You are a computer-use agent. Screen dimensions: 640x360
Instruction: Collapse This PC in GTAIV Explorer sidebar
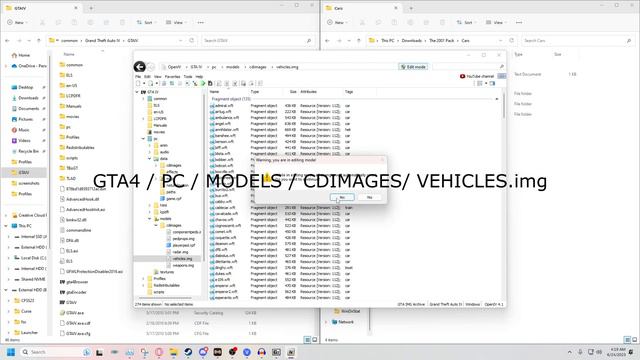(x=6, y=226)
